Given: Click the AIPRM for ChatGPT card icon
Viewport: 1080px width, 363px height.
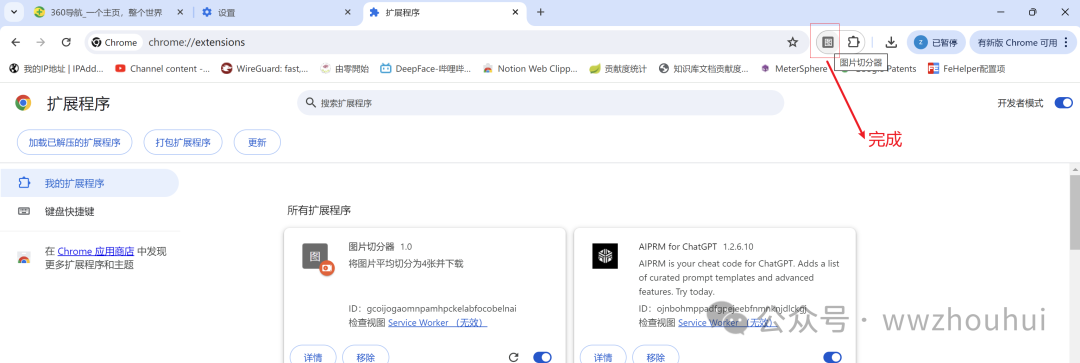Looking at the screenshot, I should pos(605,256).
